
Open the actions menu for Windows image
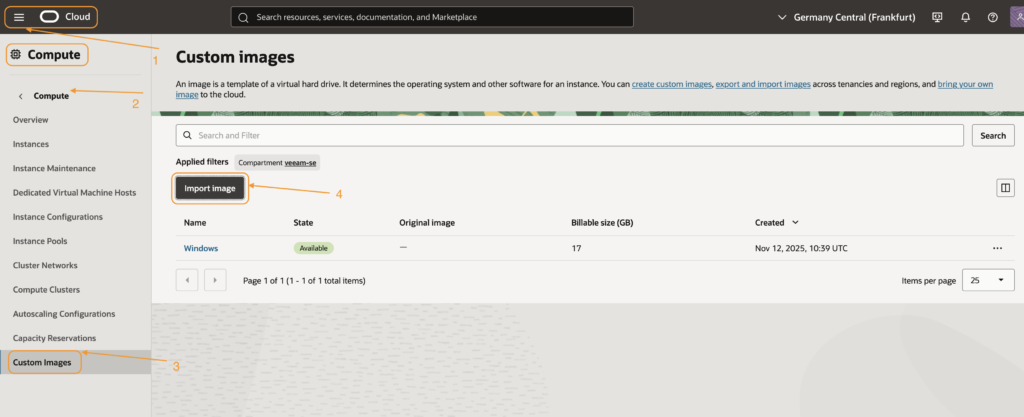pos(997,248)
